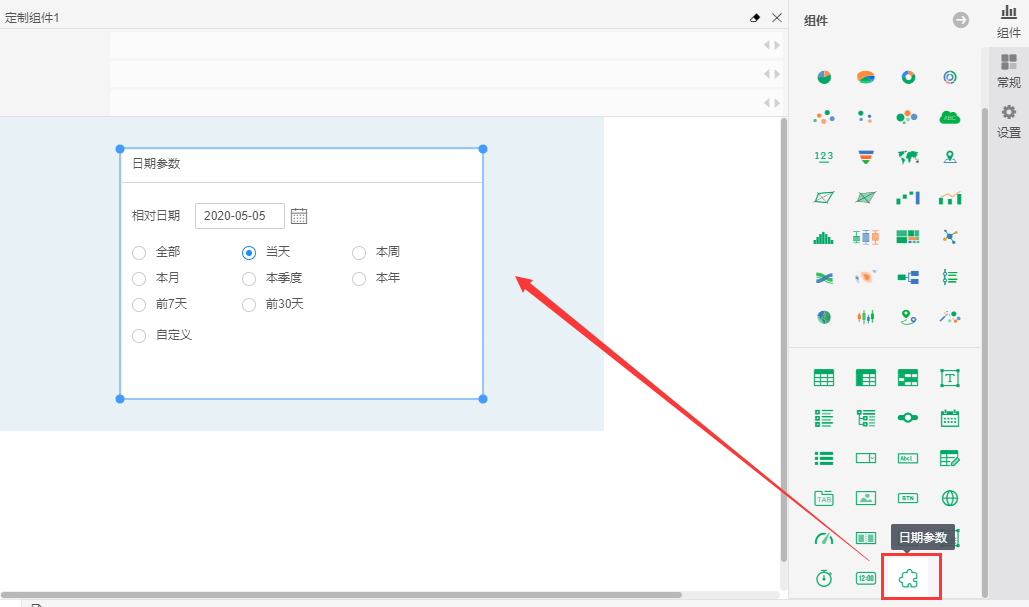Image resolution: width=1029 pixels, height=607 pixels.
Task: Select the funnel chart component
Action: tap(866, 157)
